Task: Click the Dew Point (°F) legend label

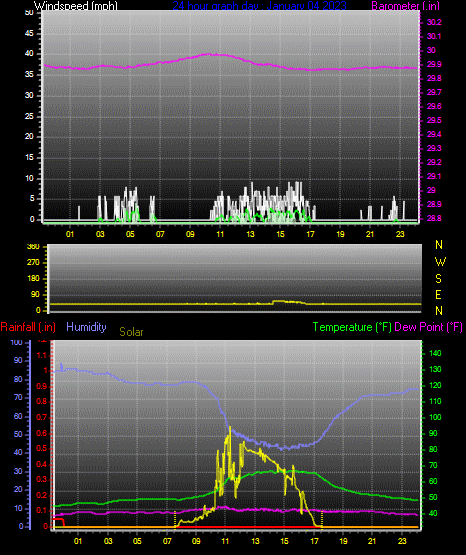Action: pyautogui.click(x=428, y=327)
